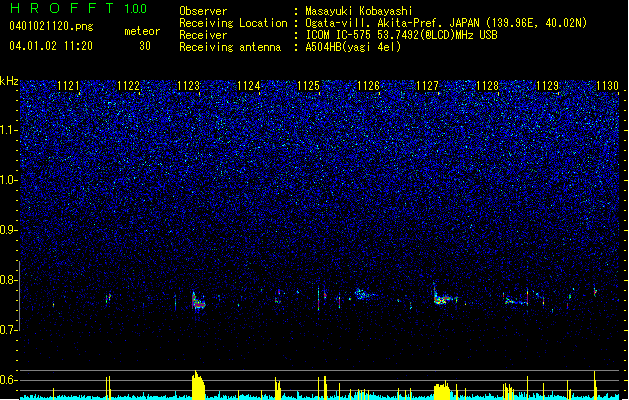The height and width of the screenshot is (400, 629).
Task: Click the 1122 time marker
Action: point(128,86)
